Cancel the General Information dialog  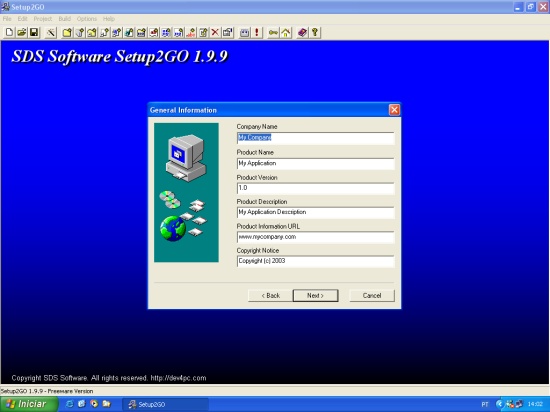372,296
